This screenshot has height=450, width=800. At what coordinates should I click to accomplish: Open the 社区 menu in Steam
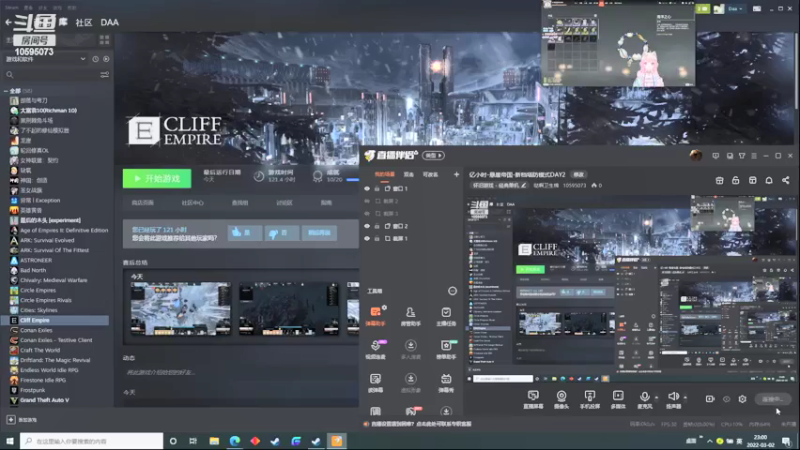pos(84,22)
